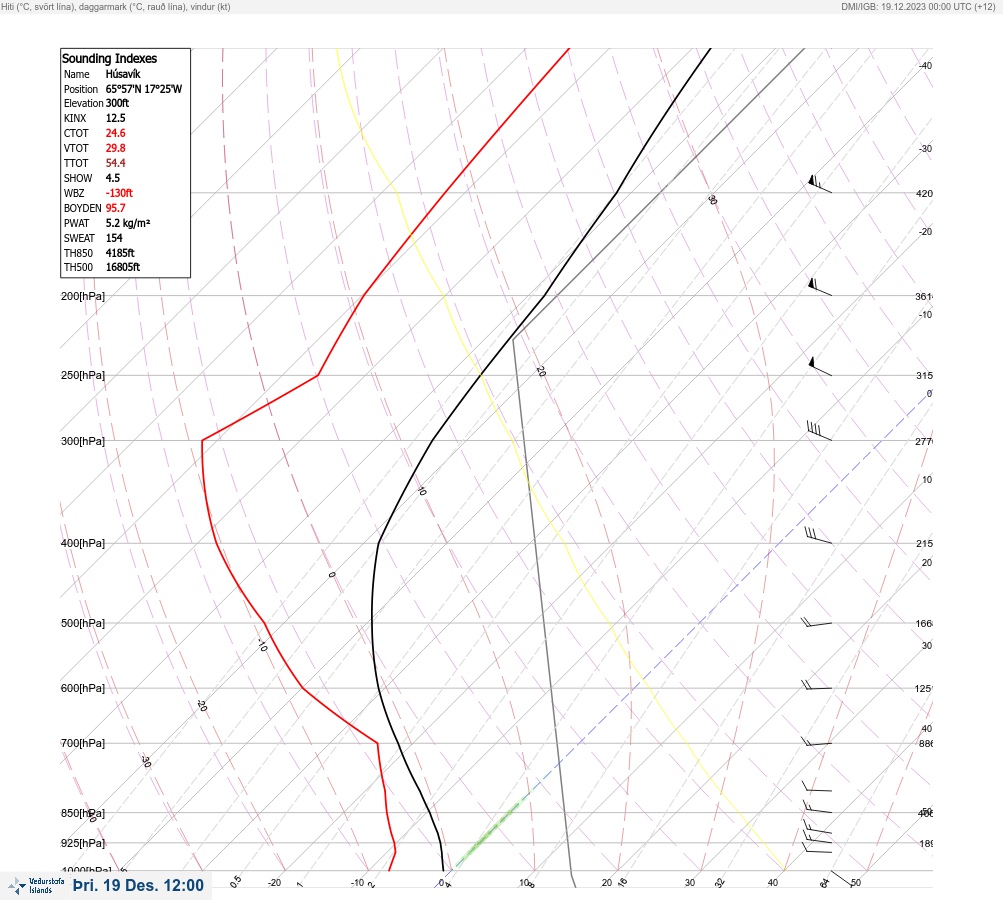1003x900 pixels.
Task: Click the wind barb at 300 hPa
Action: tap(819, 430)
